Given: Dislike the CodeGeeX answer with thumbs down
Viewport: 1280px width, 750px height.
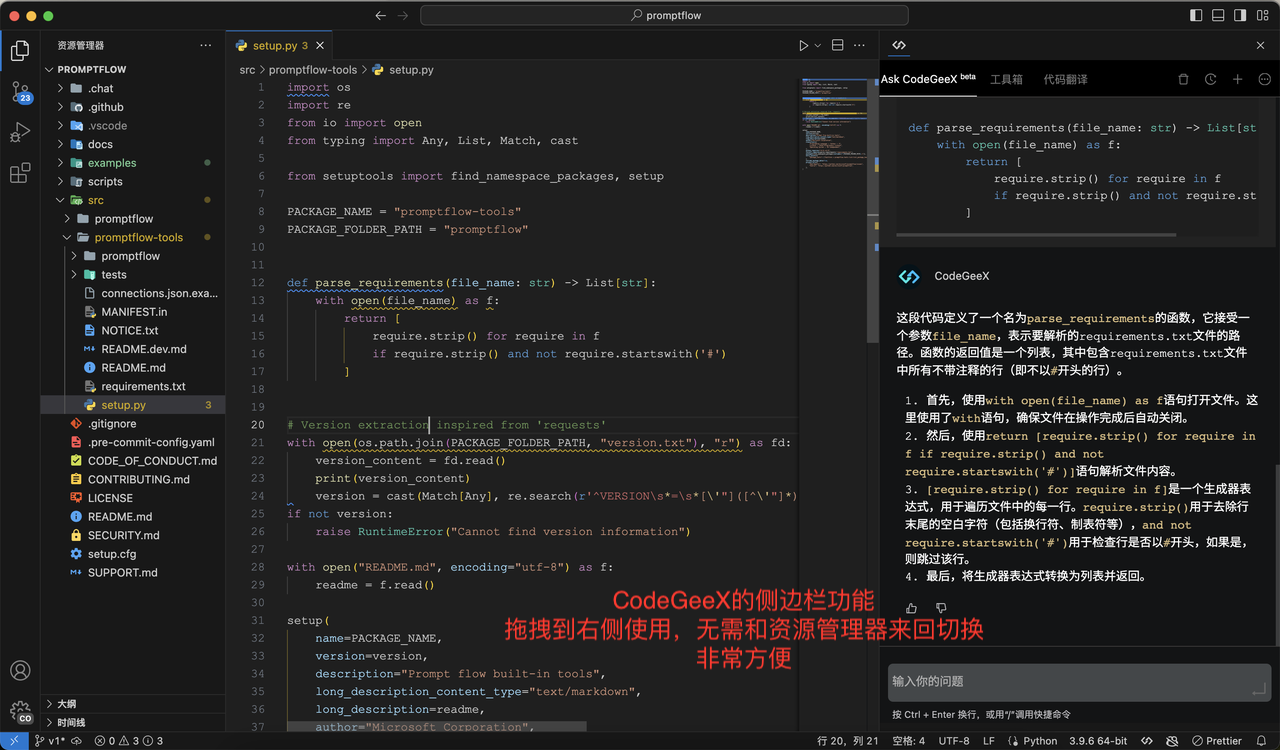Looking at the screenshot, I should [941, 608].
